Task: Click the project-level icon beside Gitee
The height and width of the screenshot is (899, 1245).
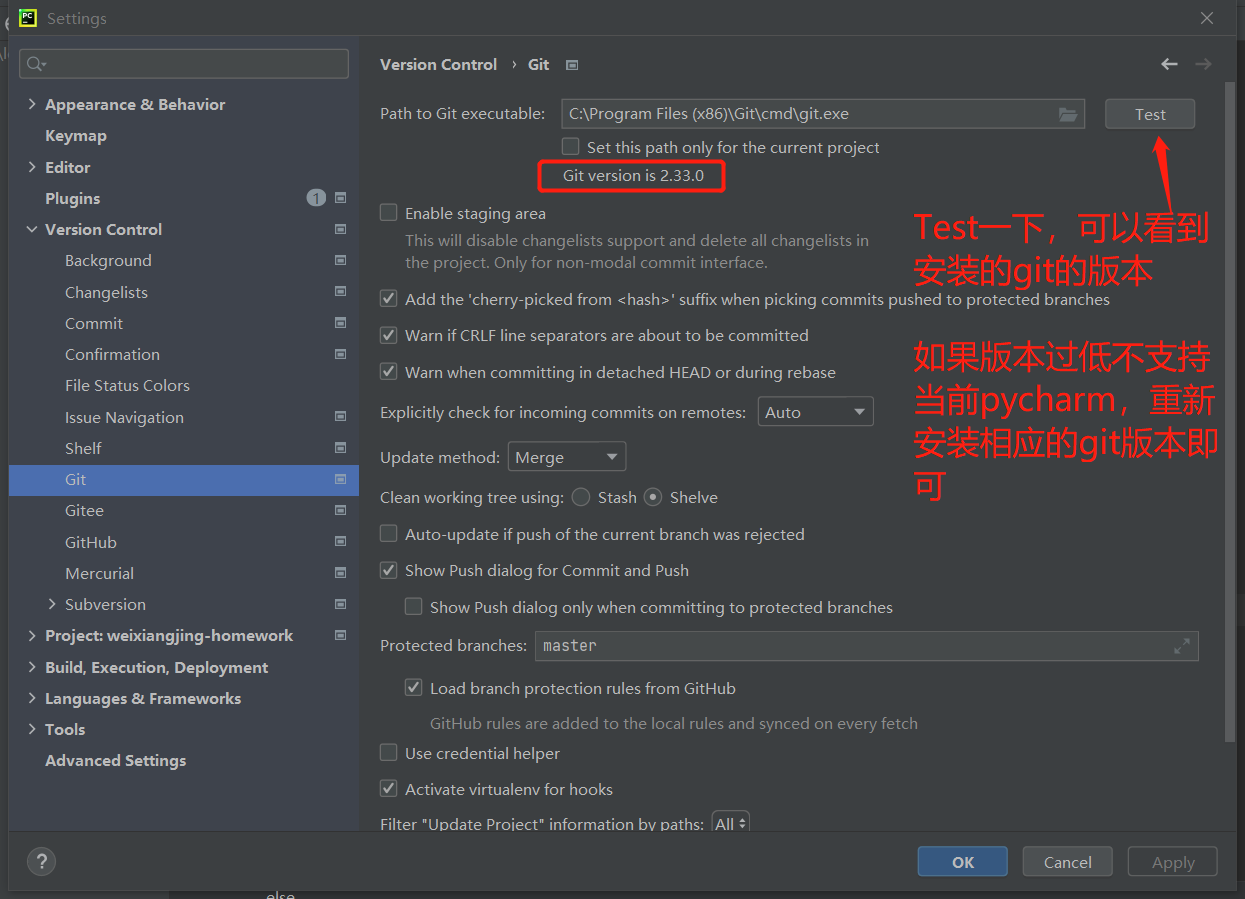Action: point(340,510)
